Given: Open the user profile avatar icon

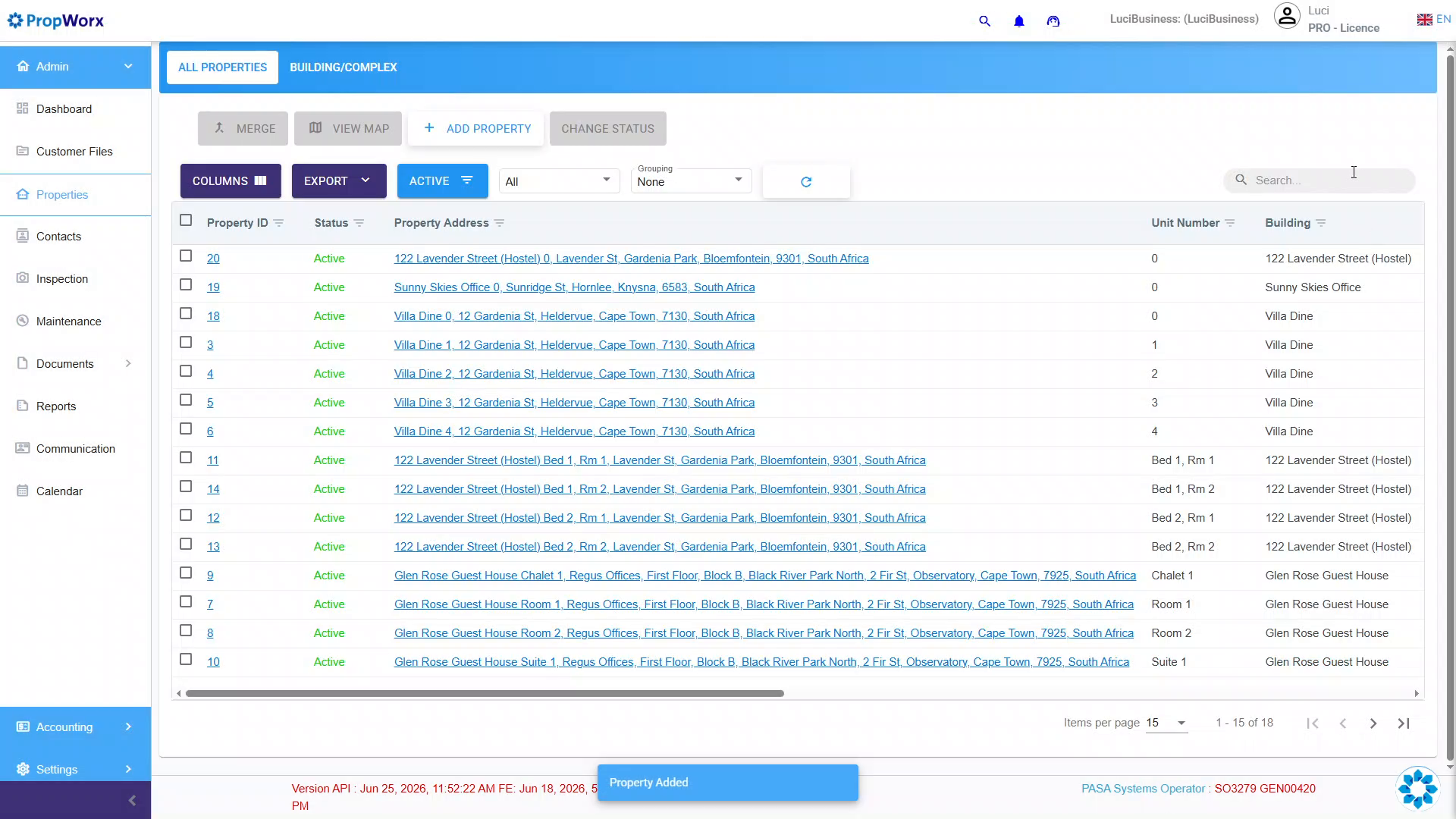Looking at the screenshot, I should pyautogui.click(x=1287, y=16).
